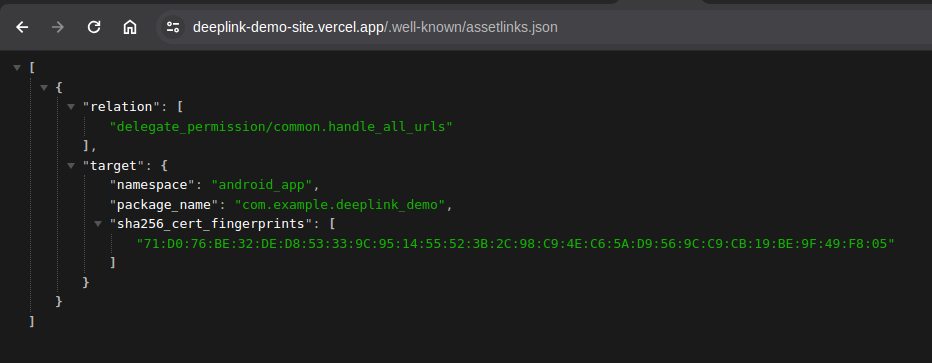Collapse the root JSON array

[x=17, y=68]
